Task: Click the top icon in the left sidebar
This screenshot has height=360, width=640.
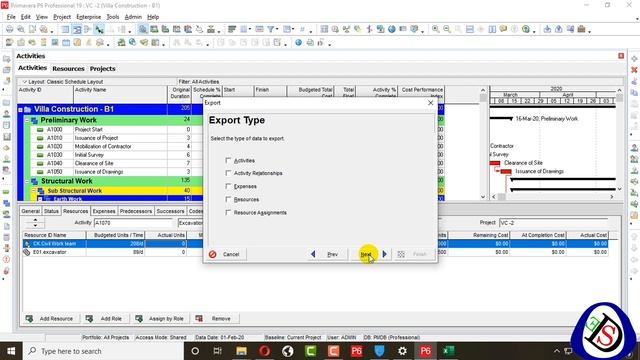Action: pos(6,59)
